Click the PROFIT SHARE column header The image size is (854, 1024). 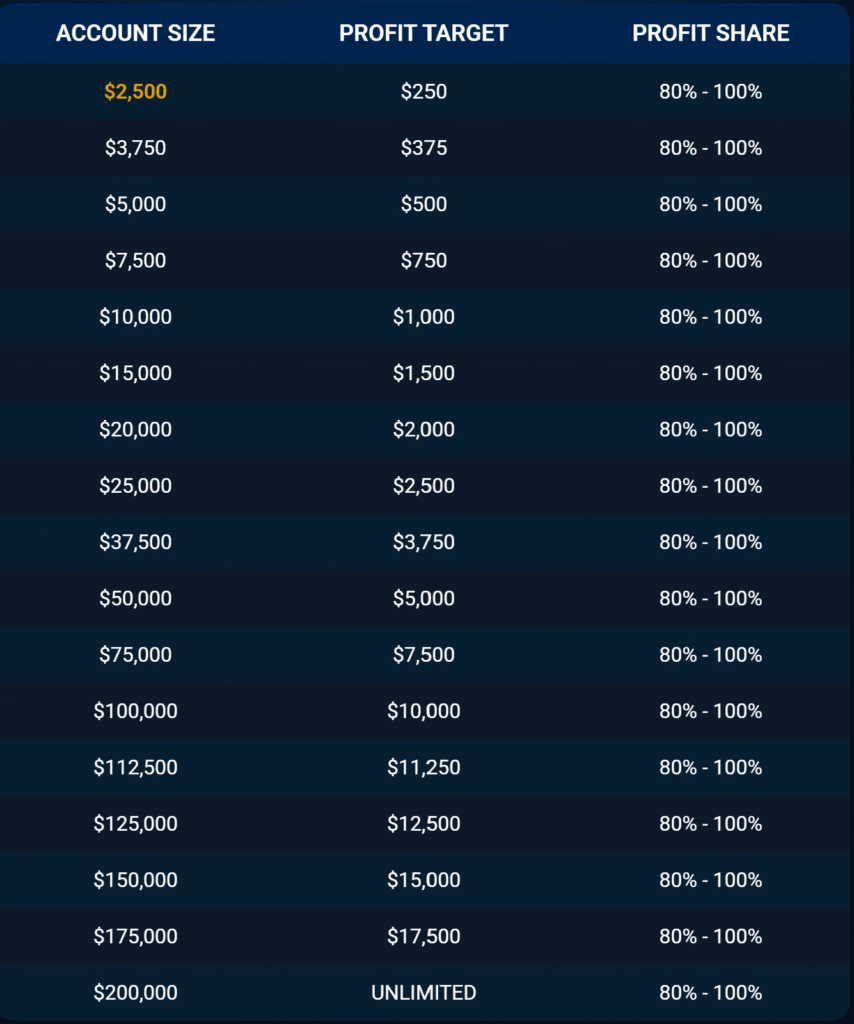[710, 32]
